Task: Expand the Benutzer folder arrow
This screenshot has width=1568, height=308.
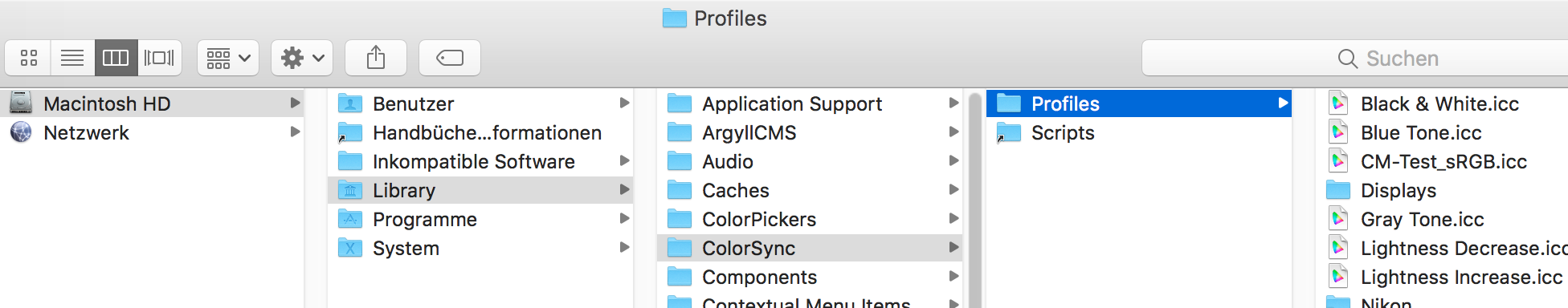Action: pos(624,103)
